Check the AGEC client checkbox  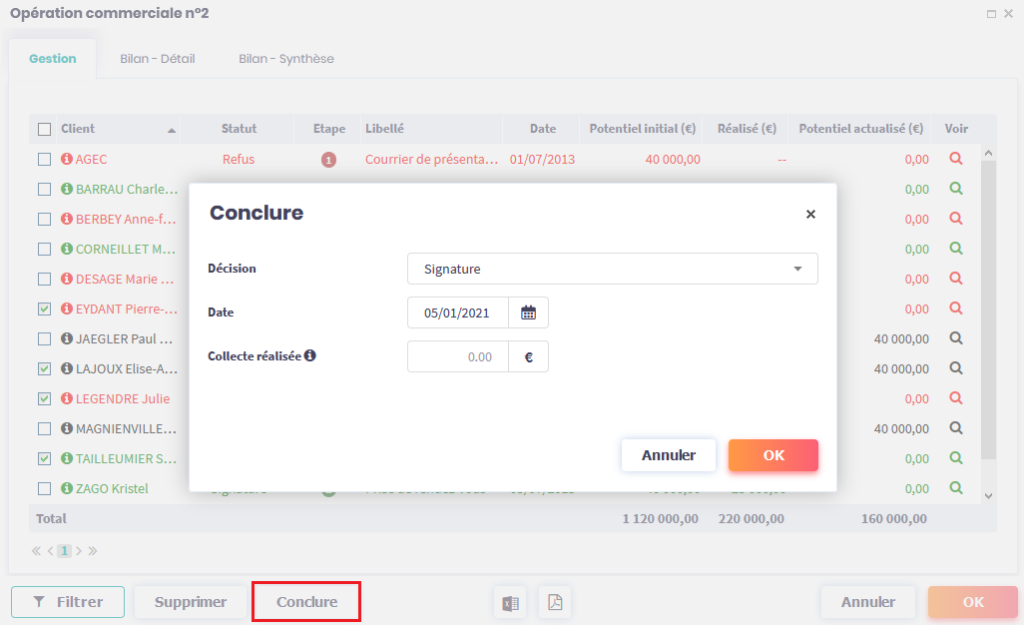click(x=44, y=159)
